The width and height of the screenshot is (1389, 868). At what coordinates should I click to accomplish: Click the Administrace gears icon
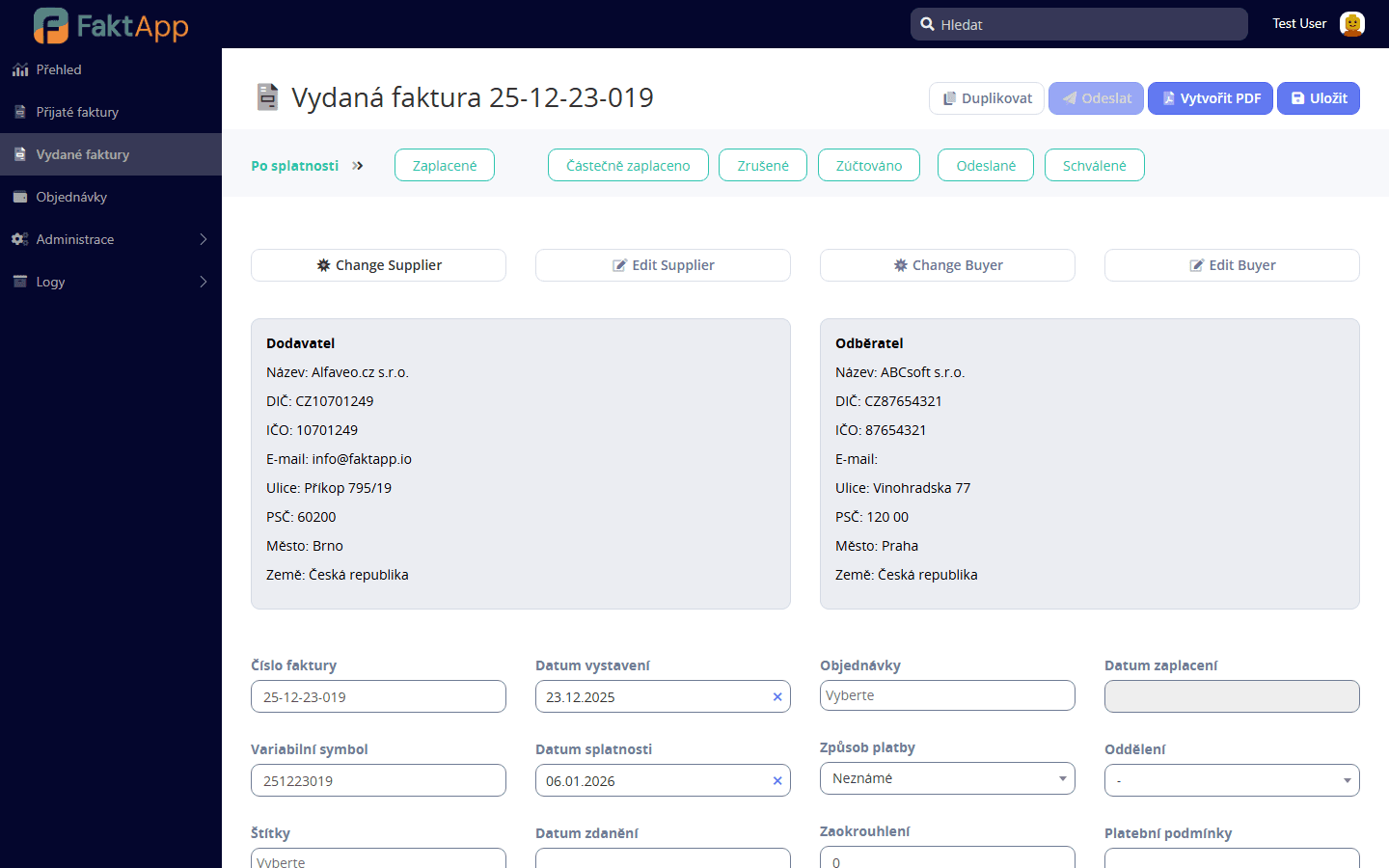19,239
